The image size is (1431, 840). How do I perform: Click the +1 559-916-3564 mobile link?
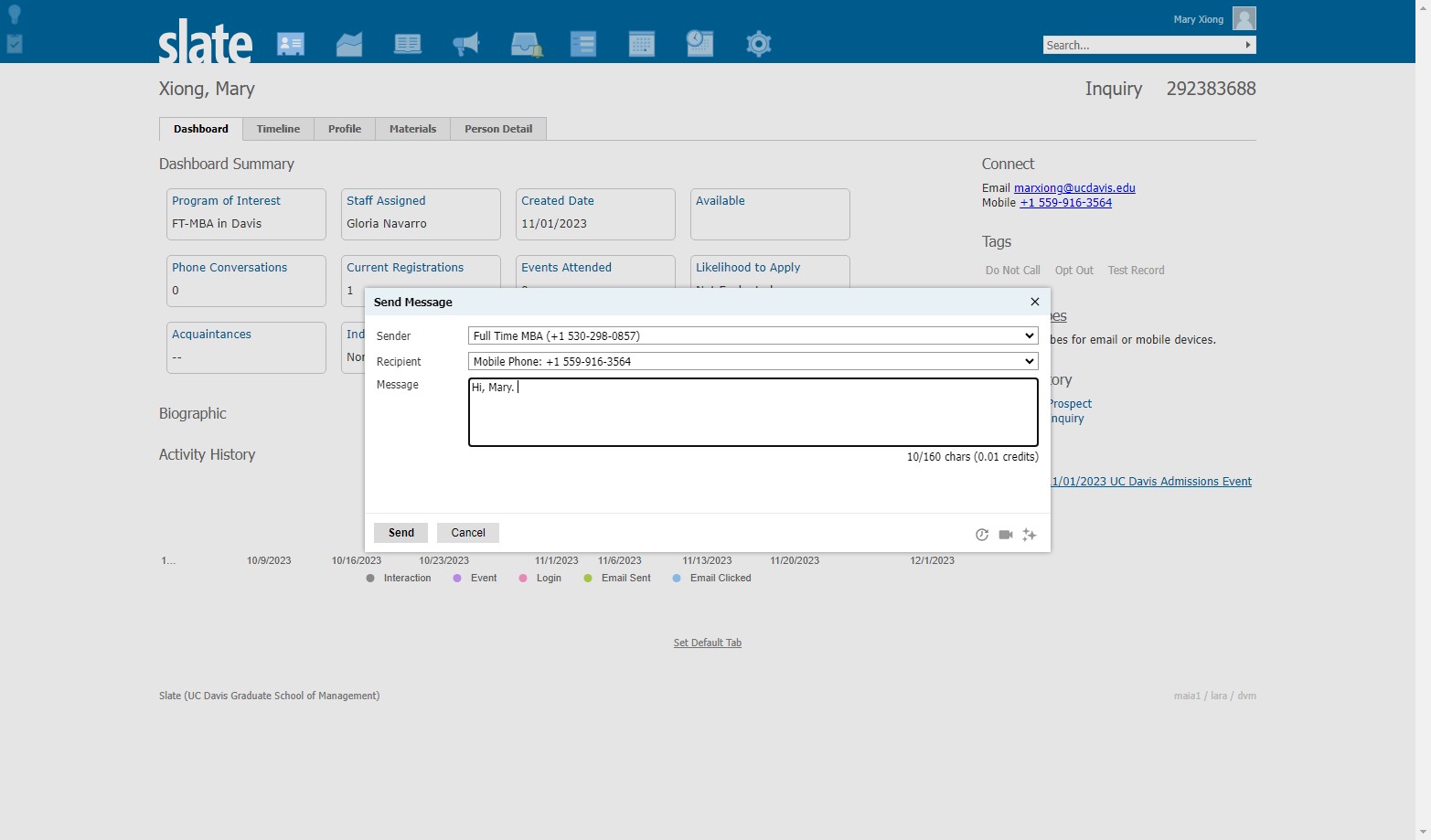pyautogui.click(x=1066, y=203)
